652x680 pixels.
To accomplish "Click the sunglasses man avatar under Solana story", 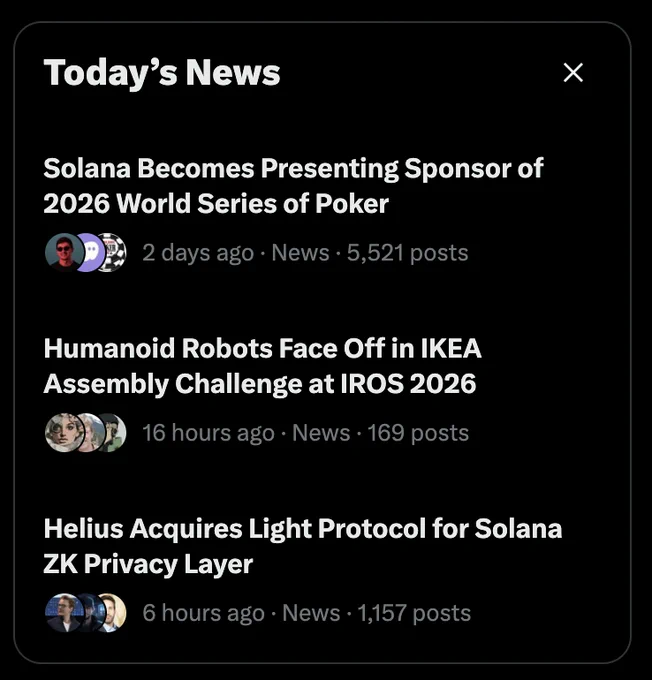I will click(64, 252).
